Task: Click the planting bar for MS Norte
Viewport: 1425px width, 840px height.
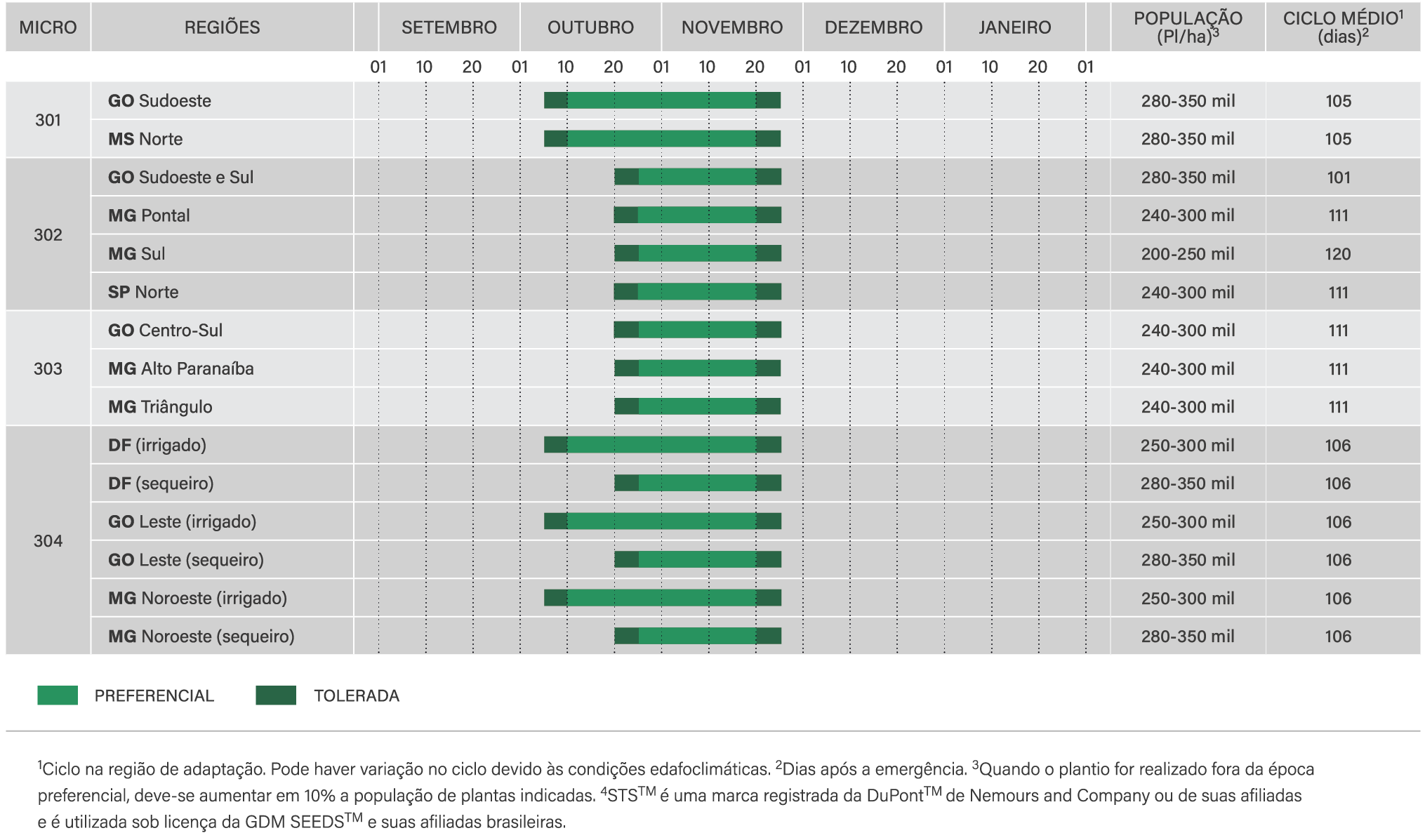Action: click(x=662, y=139)
